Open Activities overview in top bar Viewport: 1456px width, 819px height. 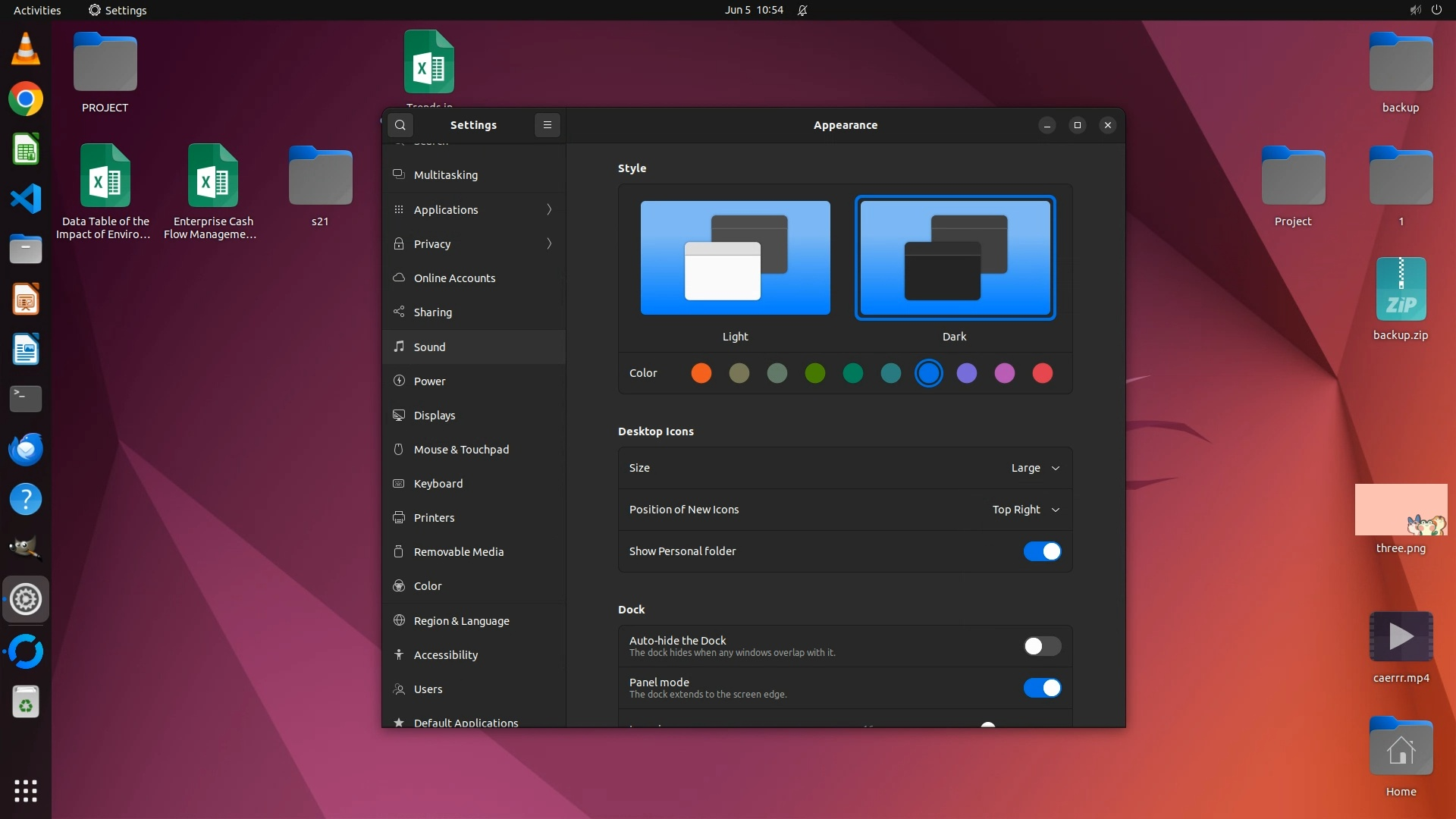pyautogui.click(x=37, y=10)
